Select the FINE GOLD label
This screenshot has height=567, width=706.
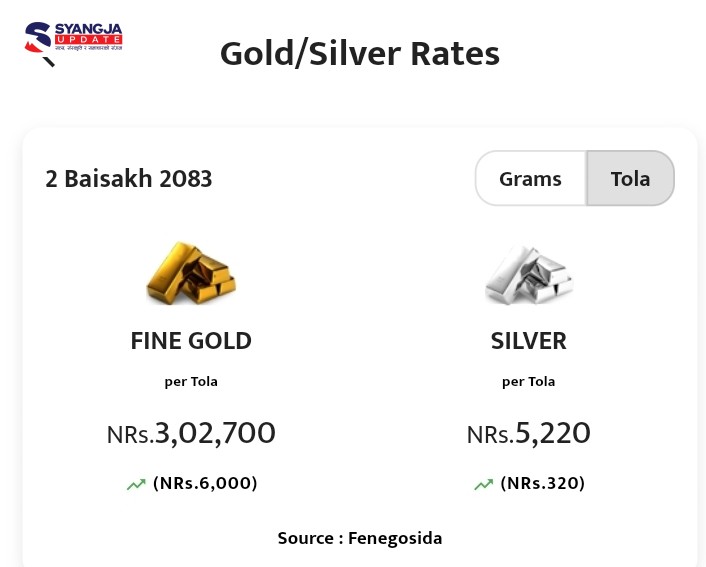191,341
